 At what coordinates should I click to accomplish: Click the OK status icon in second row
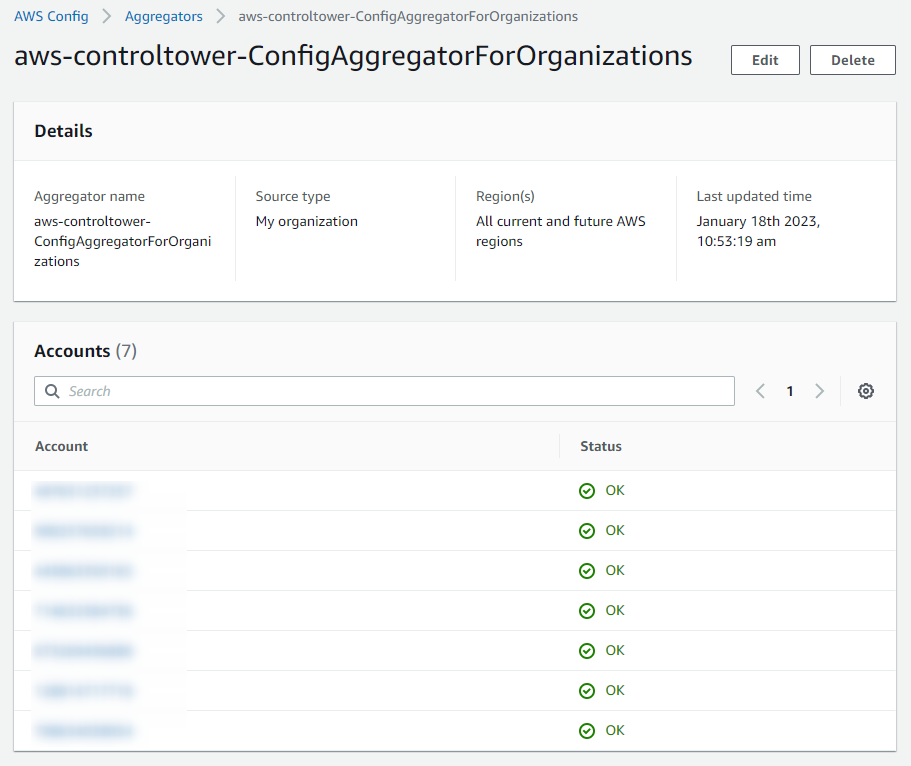(x=587, y=531)
